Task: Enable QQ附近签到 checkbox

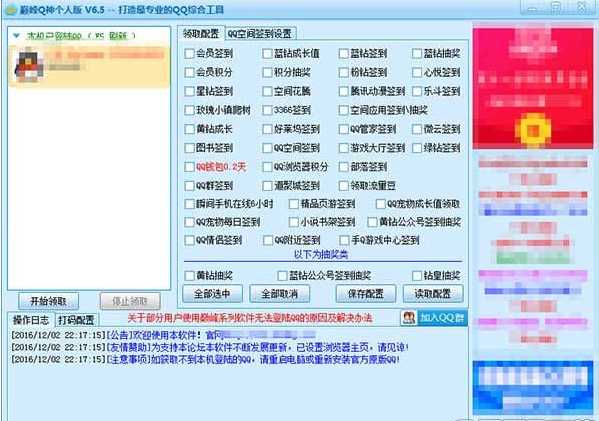Action: (268, 240)
